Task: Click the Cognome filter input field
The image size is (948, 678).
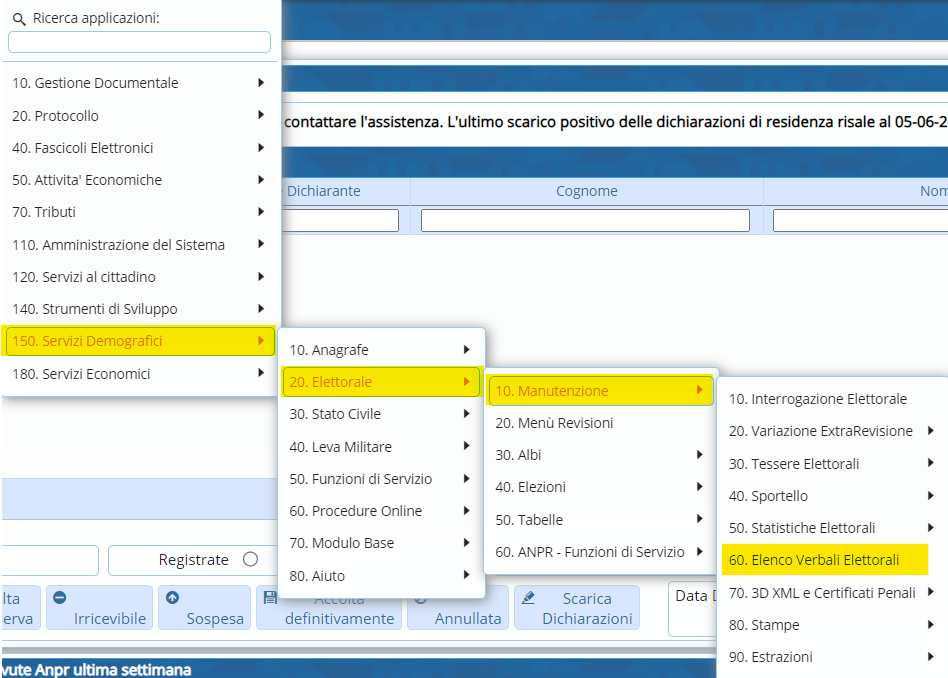Action: coord(585,220)
